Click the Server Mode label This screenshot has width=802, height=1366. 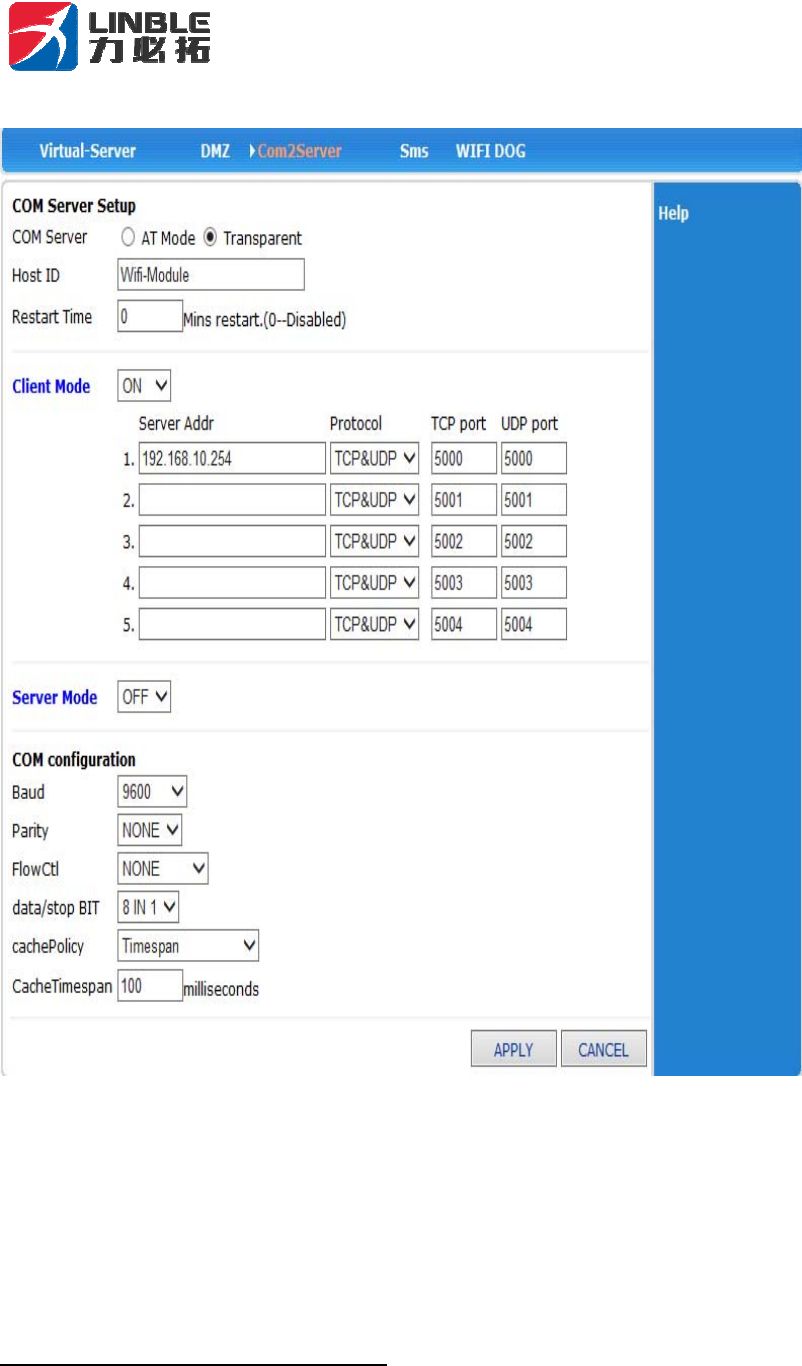tap(55, 697)
